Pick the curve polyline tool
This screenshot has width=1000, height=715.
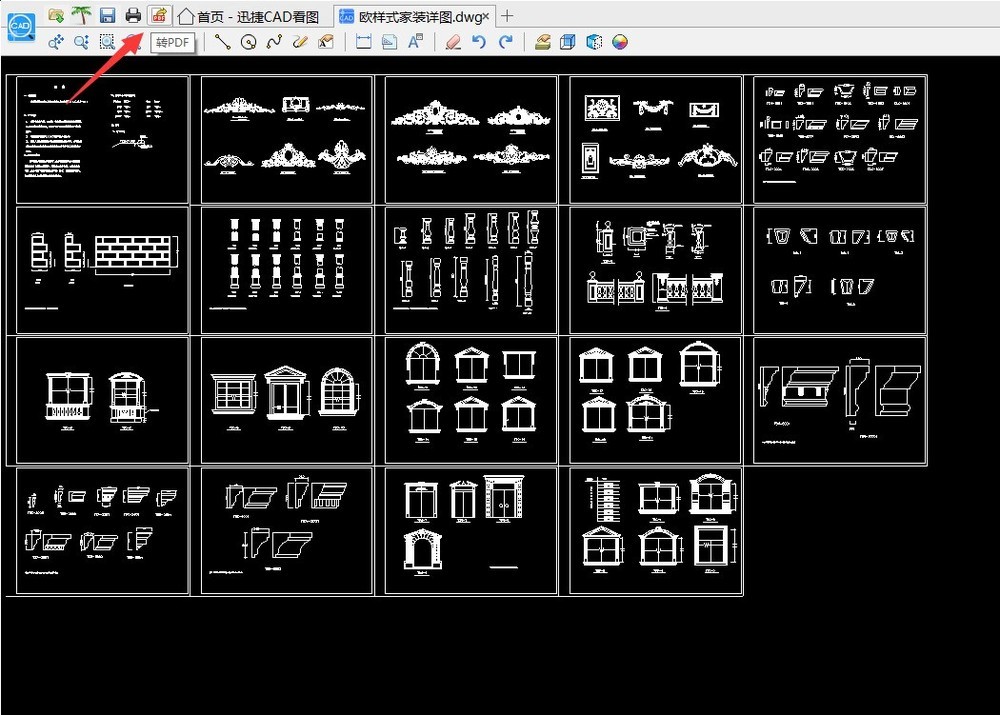click(x=274, y=42)
